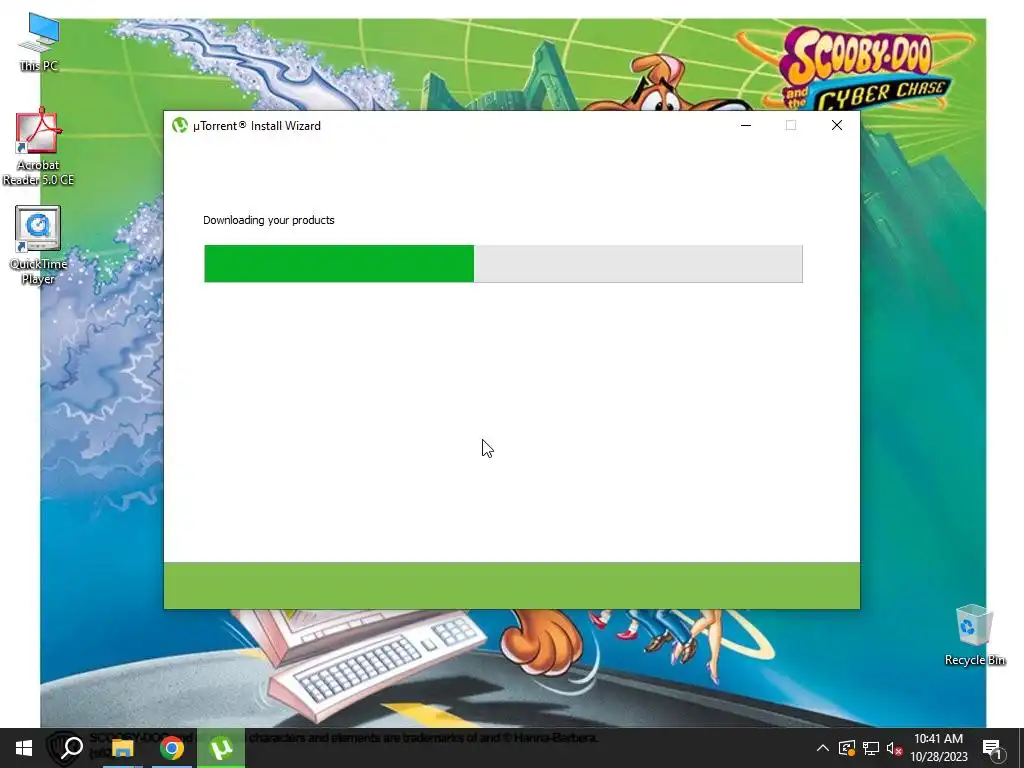Viewport: 1024px width, 768px height.
Task: Open the Windows Start menu
Action: tap(24, 748)
